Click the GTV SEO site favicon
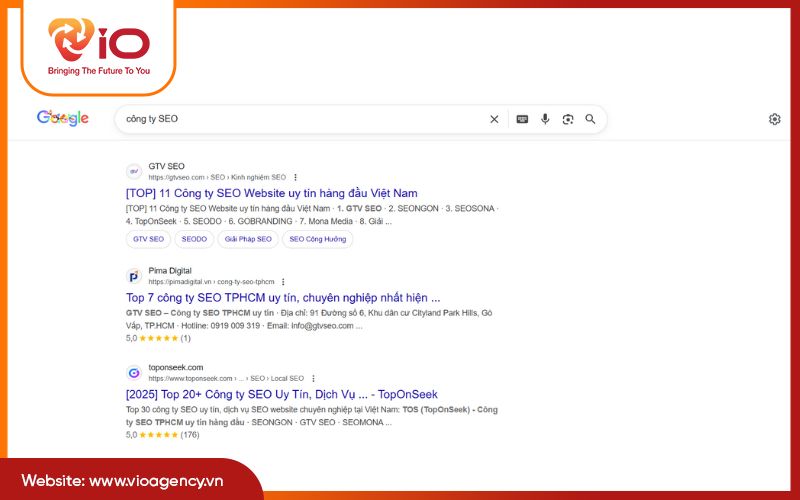This screenshot has height=500, width=800. (134, 171)
